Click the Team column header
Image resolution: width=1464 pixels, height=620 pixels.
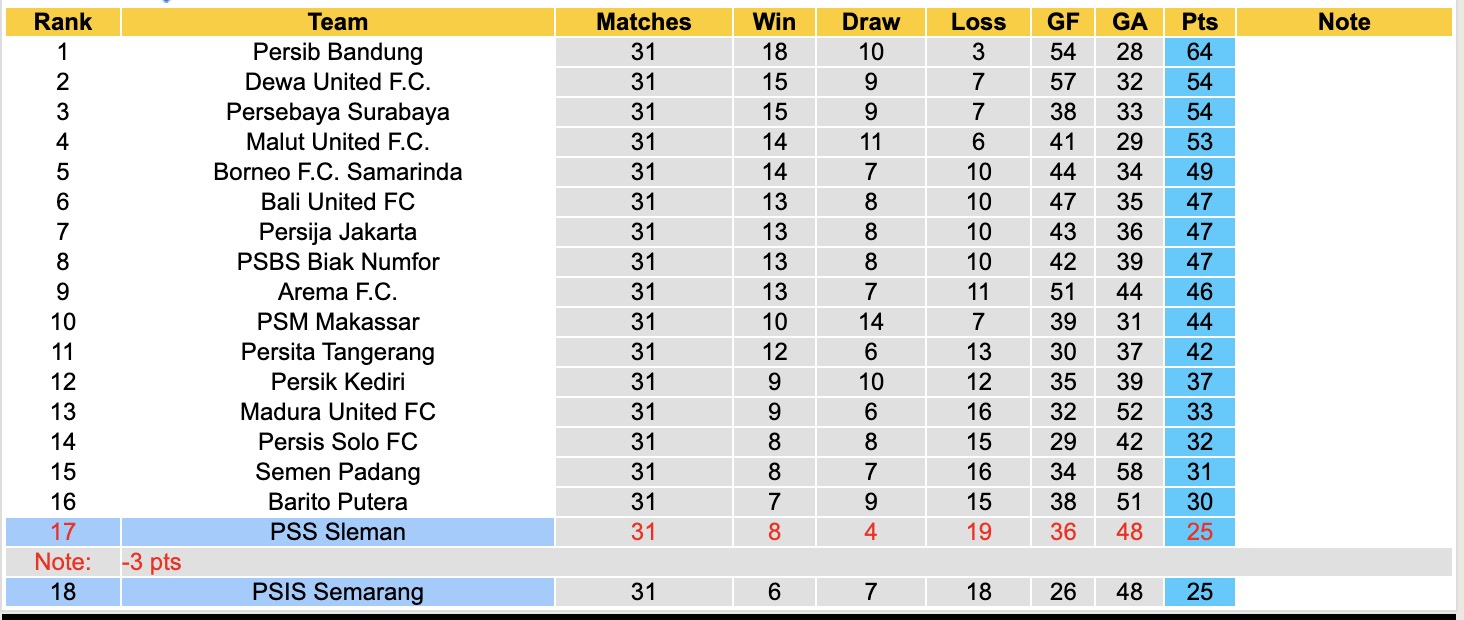(338, 22)
